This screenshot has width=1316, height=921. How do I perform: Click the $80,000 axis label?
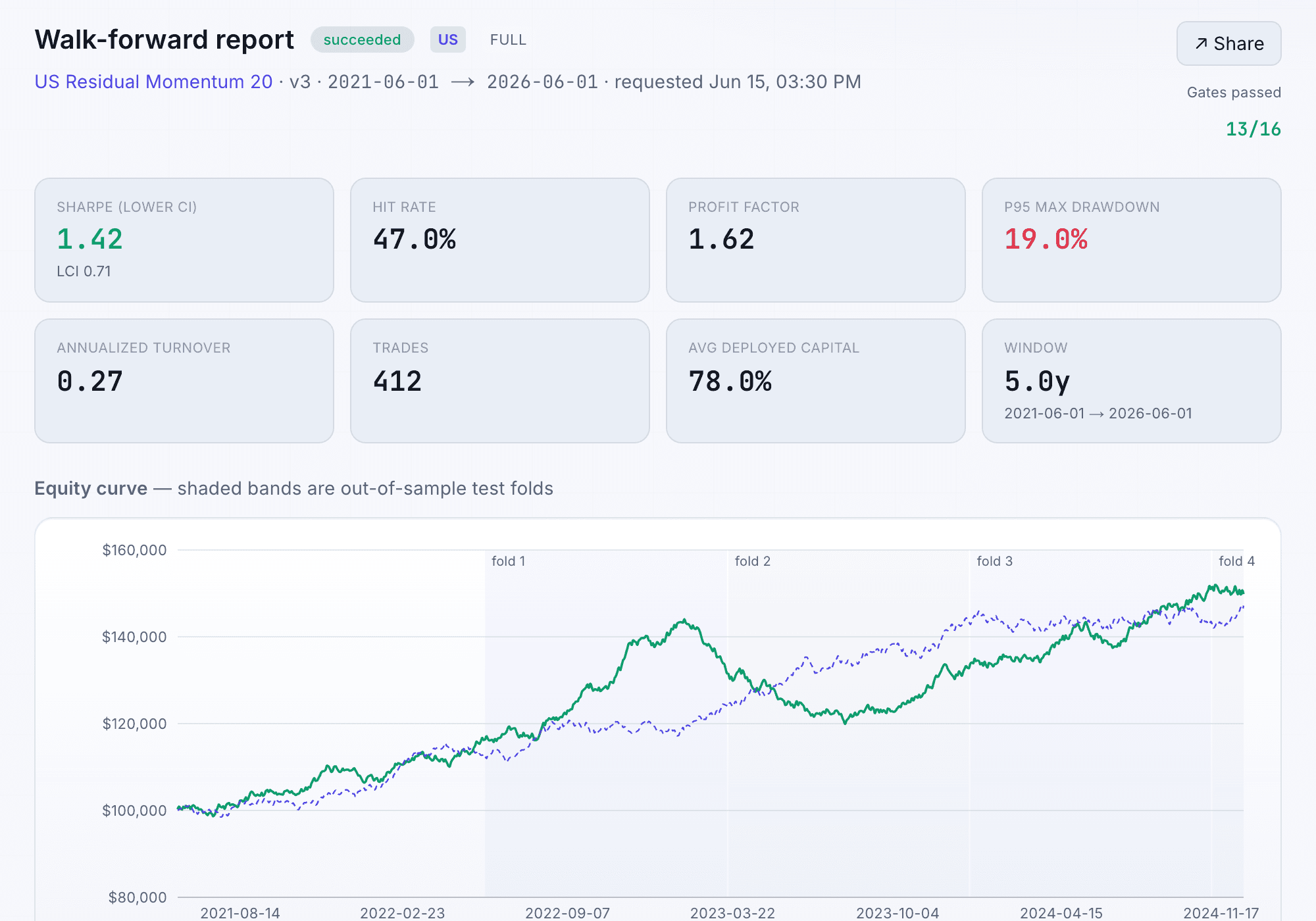tap(138, 897)
